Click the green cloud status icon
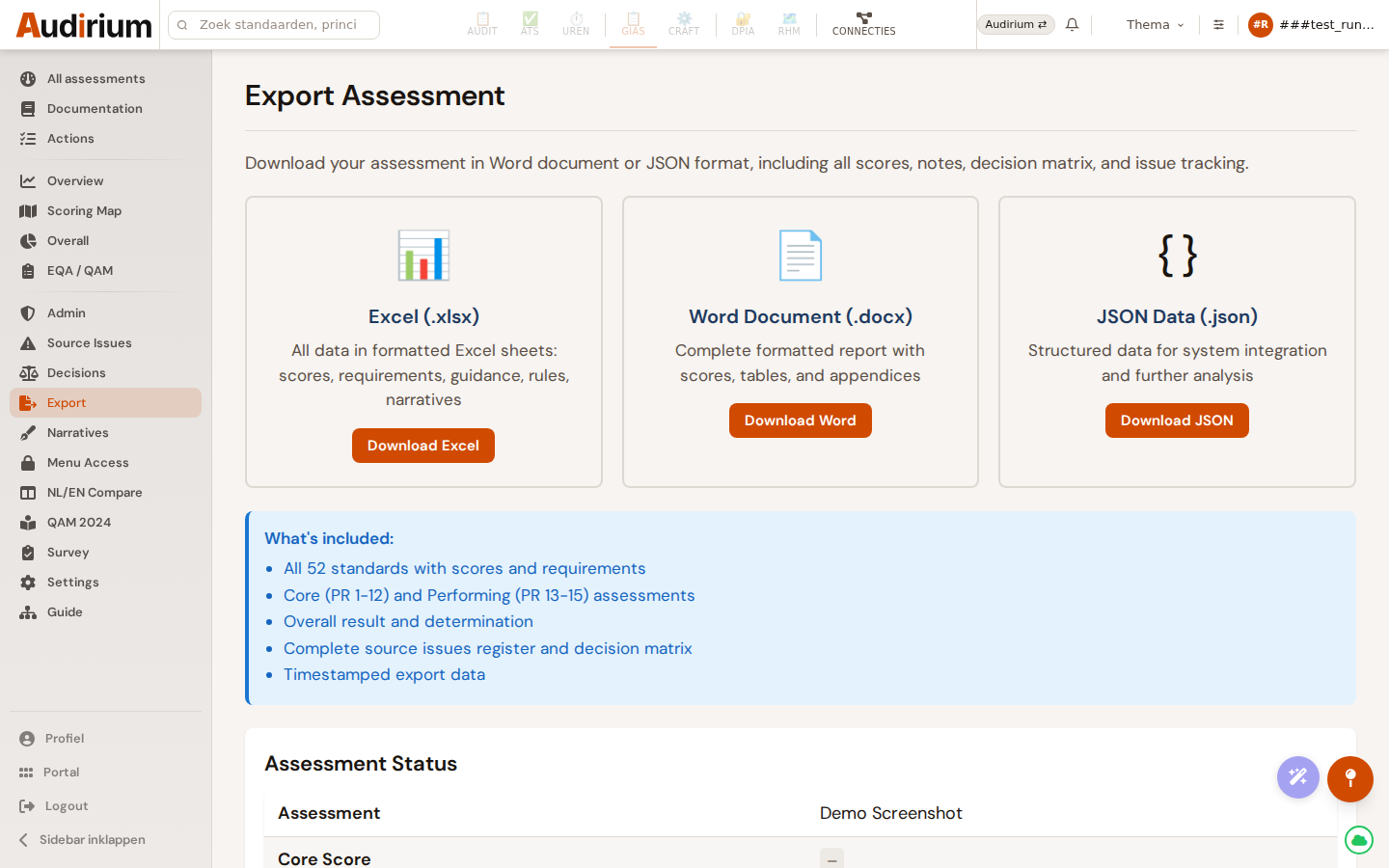The height and width of the screenshot is (868, 1389). point(1359,840)
